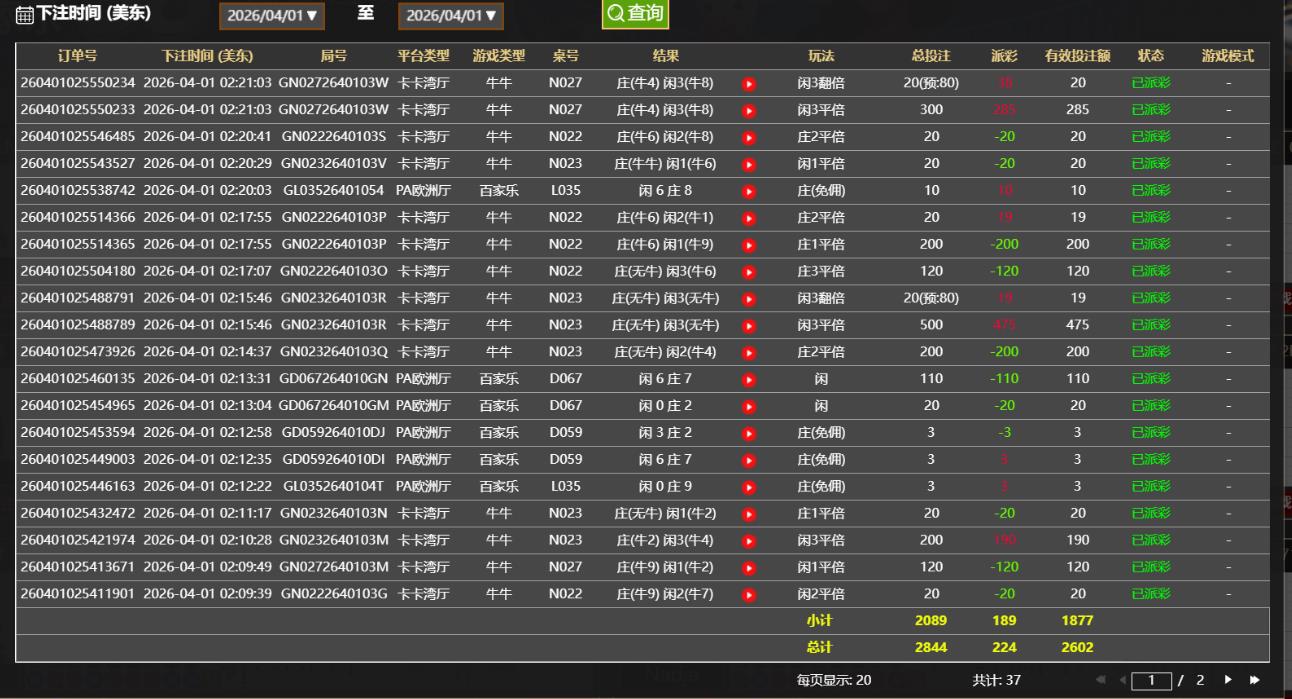Click the calendar icon beside 下注时间
Image resolution: width=1292 pixels, height=699 pixels.
24,15
